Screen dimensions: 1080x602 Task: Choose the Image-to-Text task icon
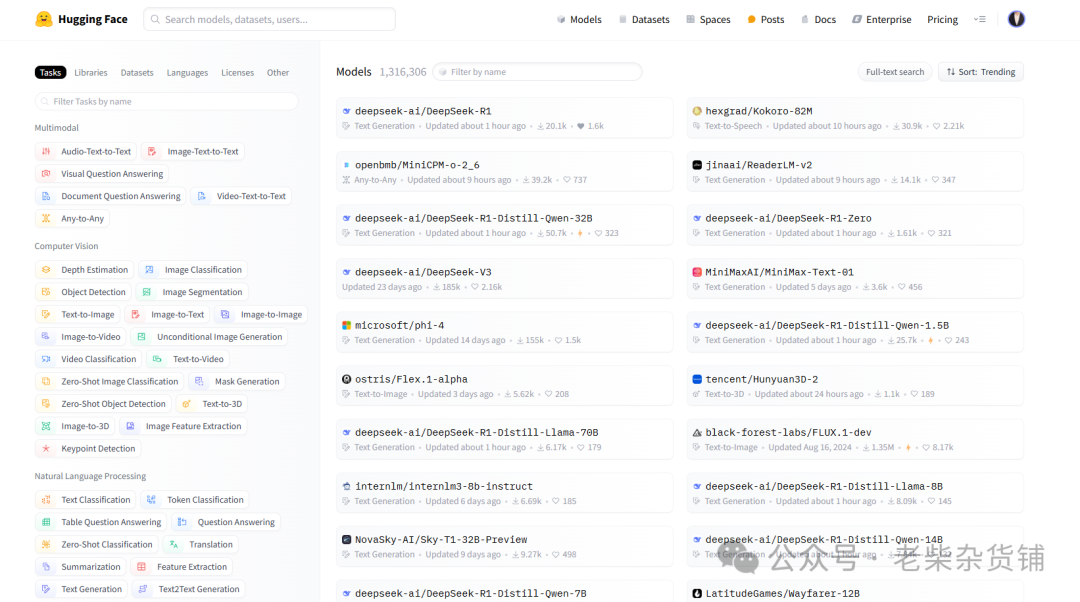pos(136,314)
